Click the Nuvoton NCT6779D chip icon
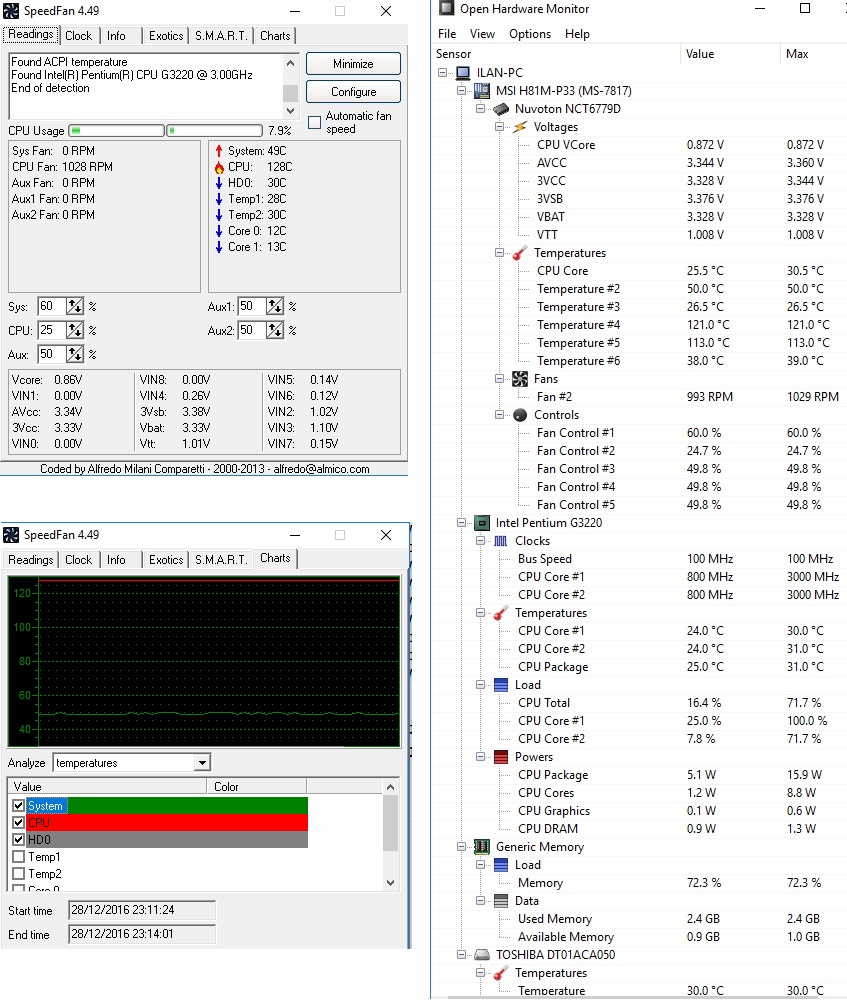Image resolution: width=847 pixels, height=1006 pixels. pyautogui.click(x=501, y=108)
